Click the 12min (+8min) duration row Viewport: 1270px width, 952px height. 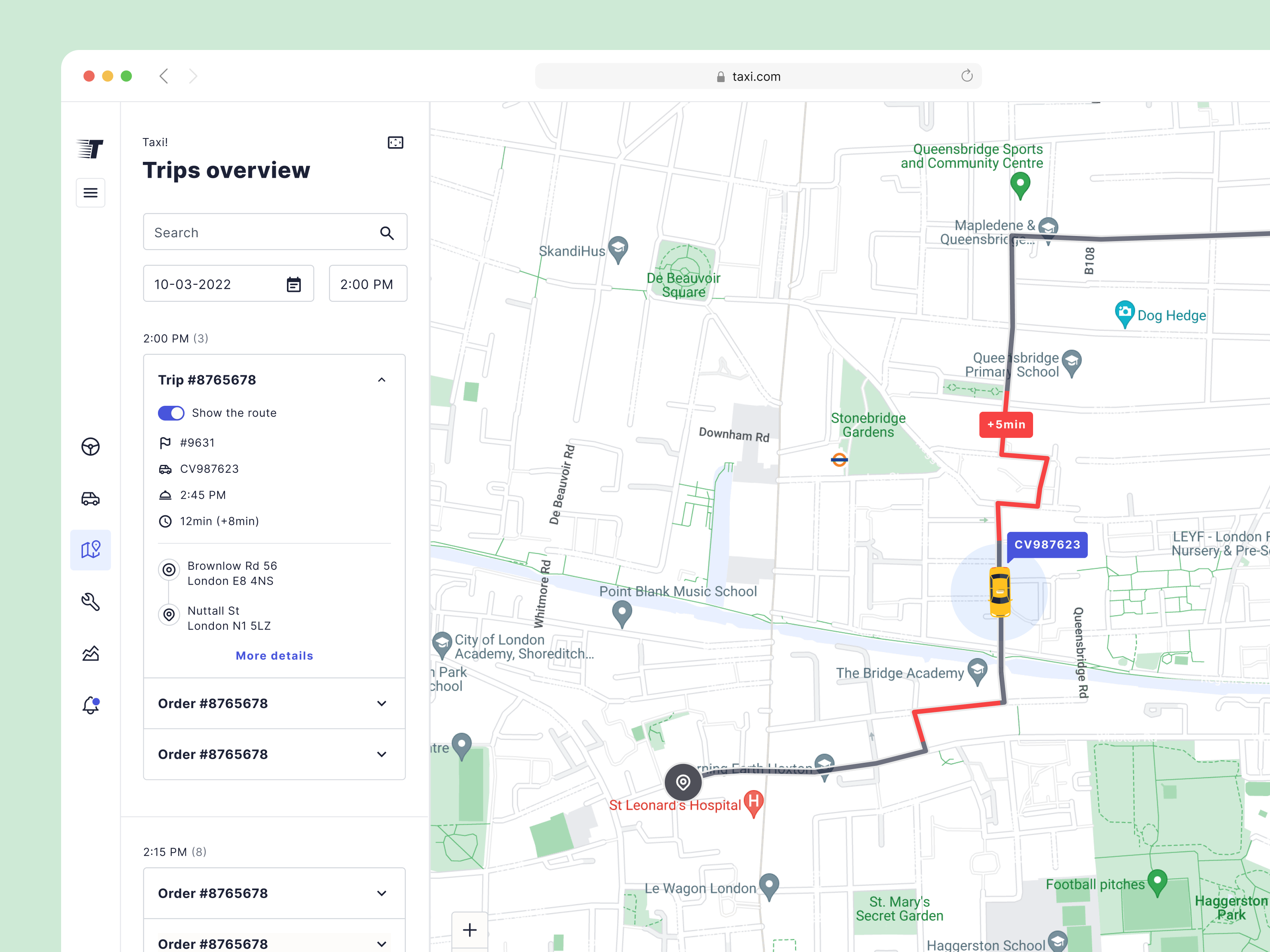[209, 521]
